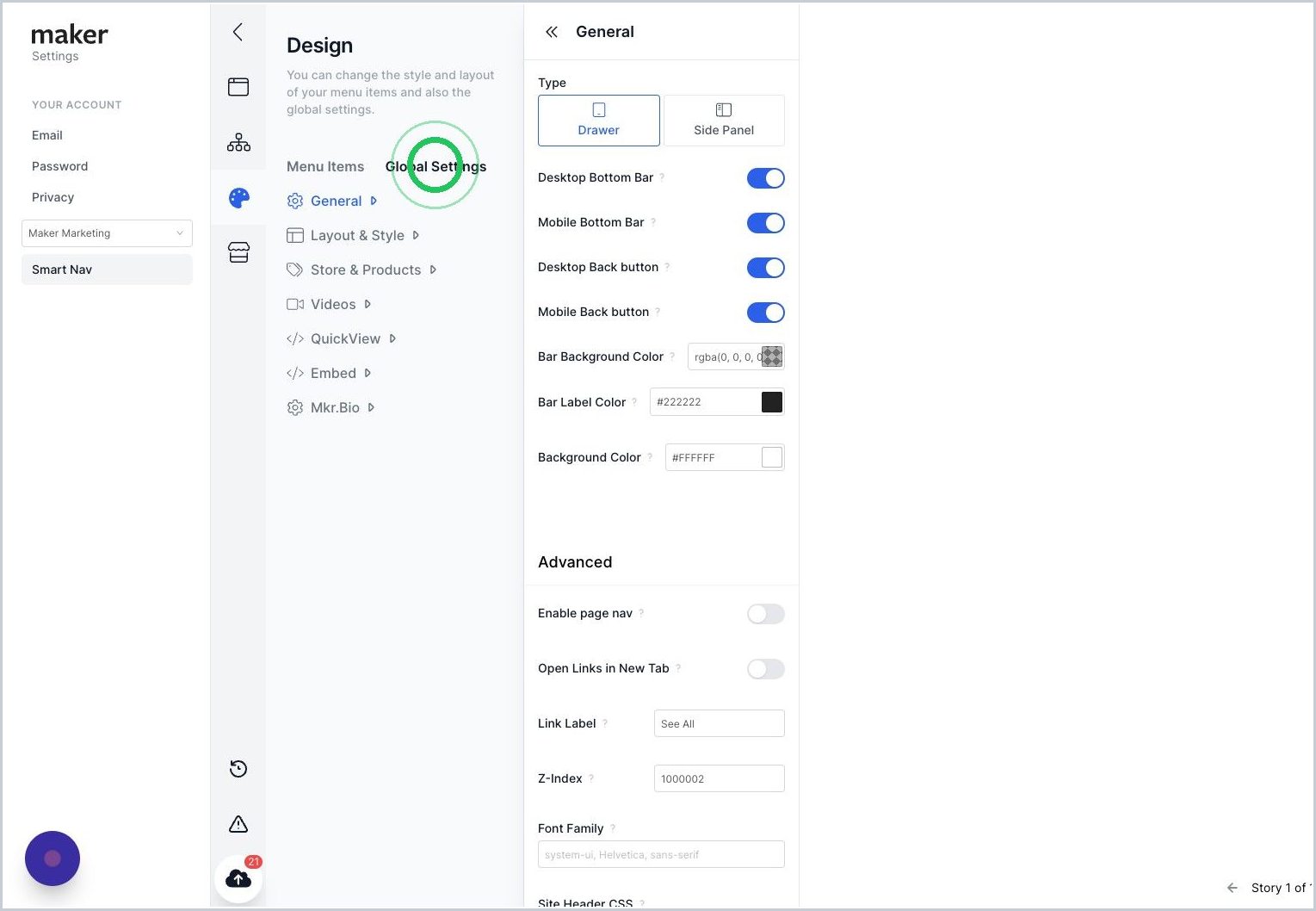The width and height of the screenshot is (1316, 911).
Task: Open the window layout icon in sidebar
Action: [x=238, y=87]
